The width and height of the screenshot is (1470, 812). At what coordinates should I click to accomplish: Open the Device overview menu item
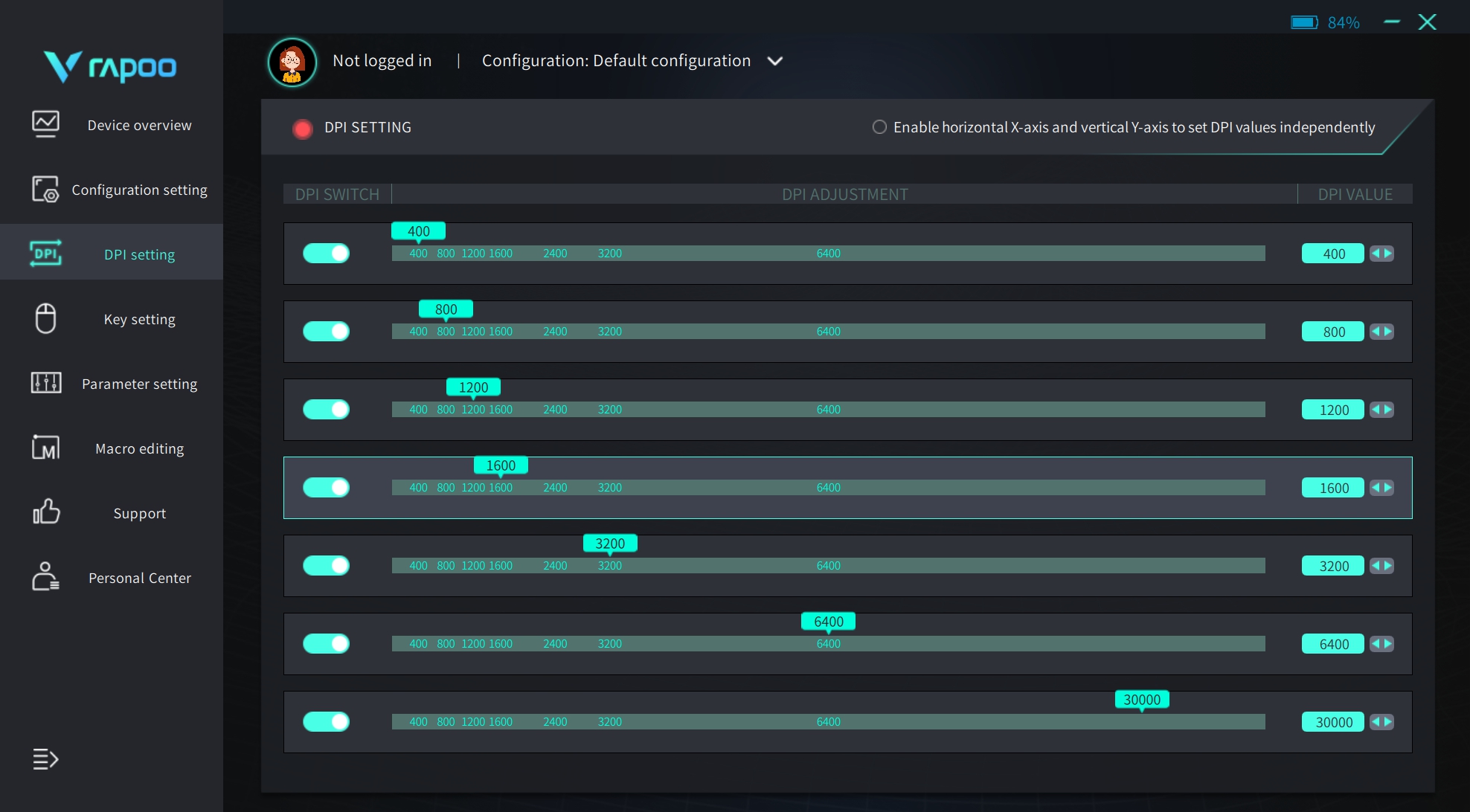(x=112, y=125)
